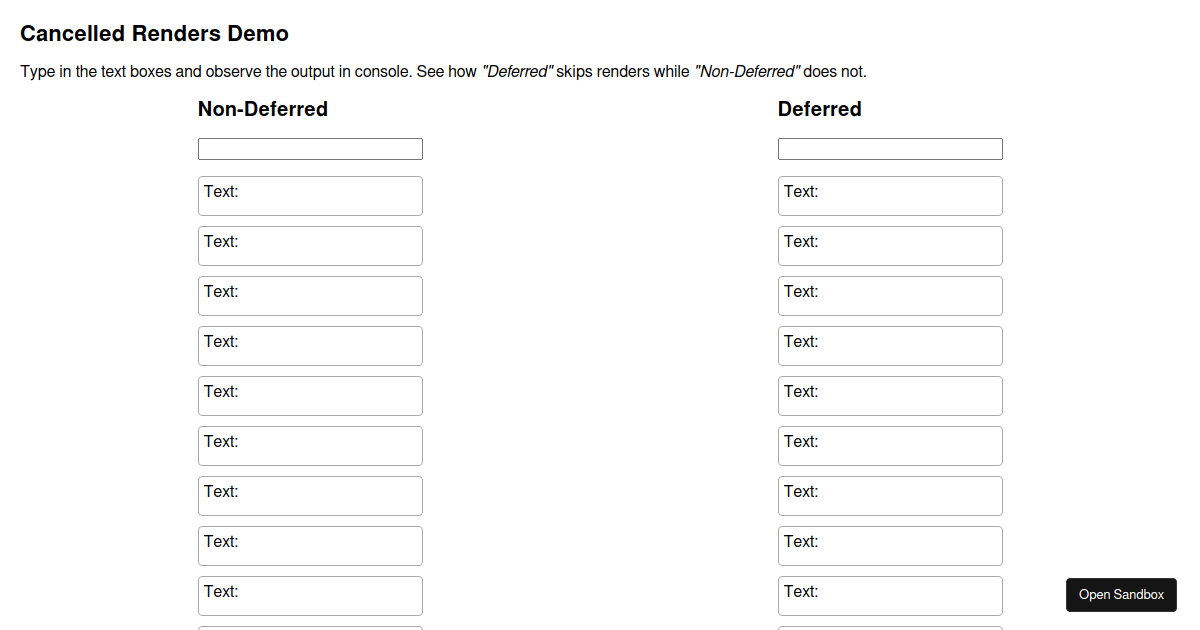Select fourth Text box under Deferred
This screenshot has width=1200, height=630.
[890, 346]
